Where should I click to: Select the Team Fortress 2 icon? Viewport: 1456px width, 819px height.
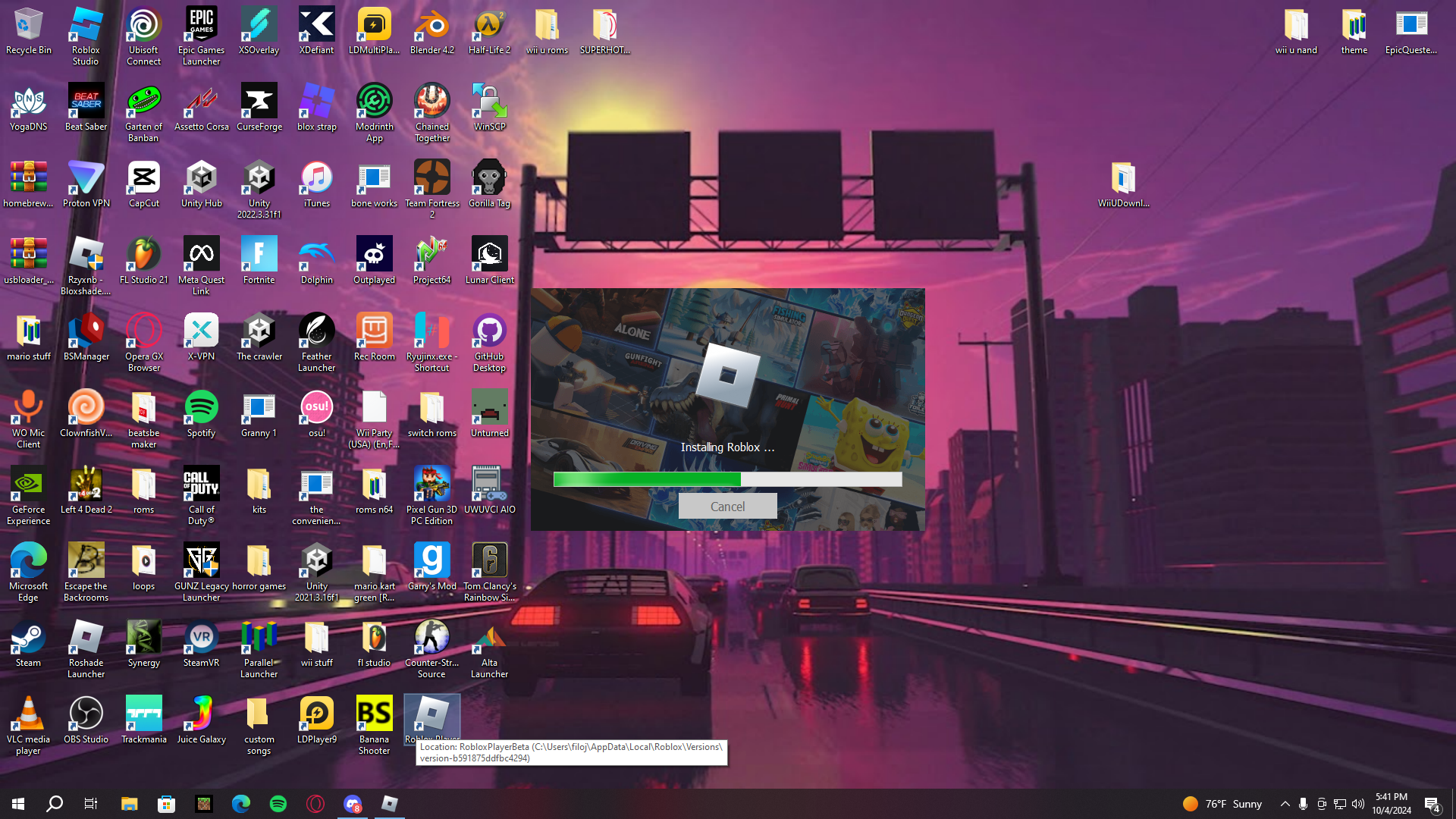coord(431,190)
